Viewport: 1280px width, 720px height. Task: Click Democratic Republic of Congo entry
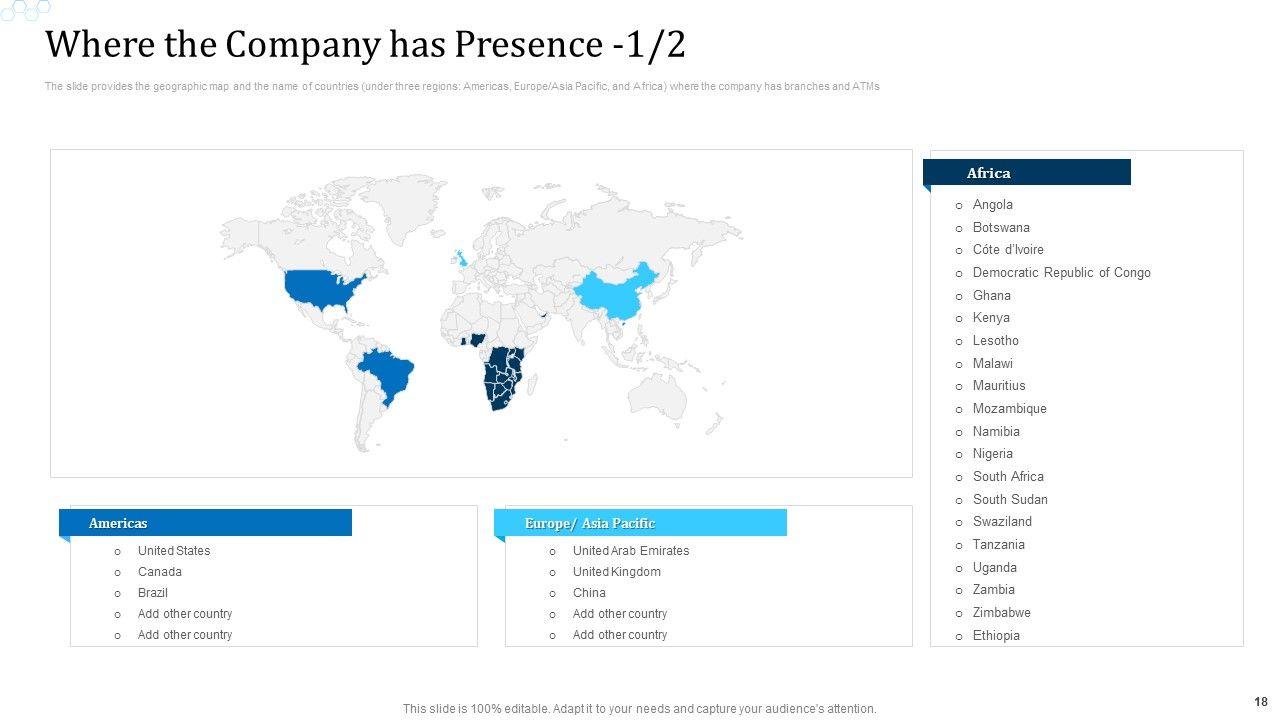[1061, 273]
